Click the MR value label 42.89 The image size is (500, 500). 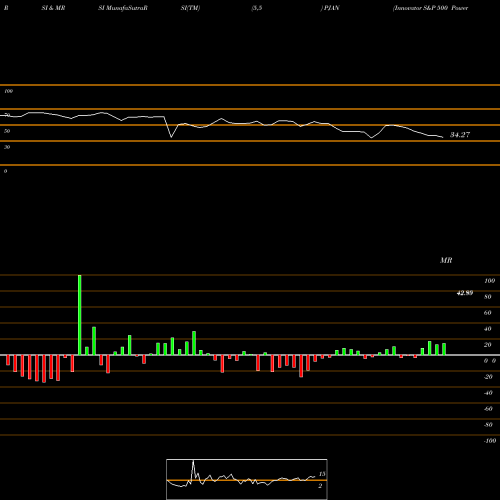click(x=465, y=293)
